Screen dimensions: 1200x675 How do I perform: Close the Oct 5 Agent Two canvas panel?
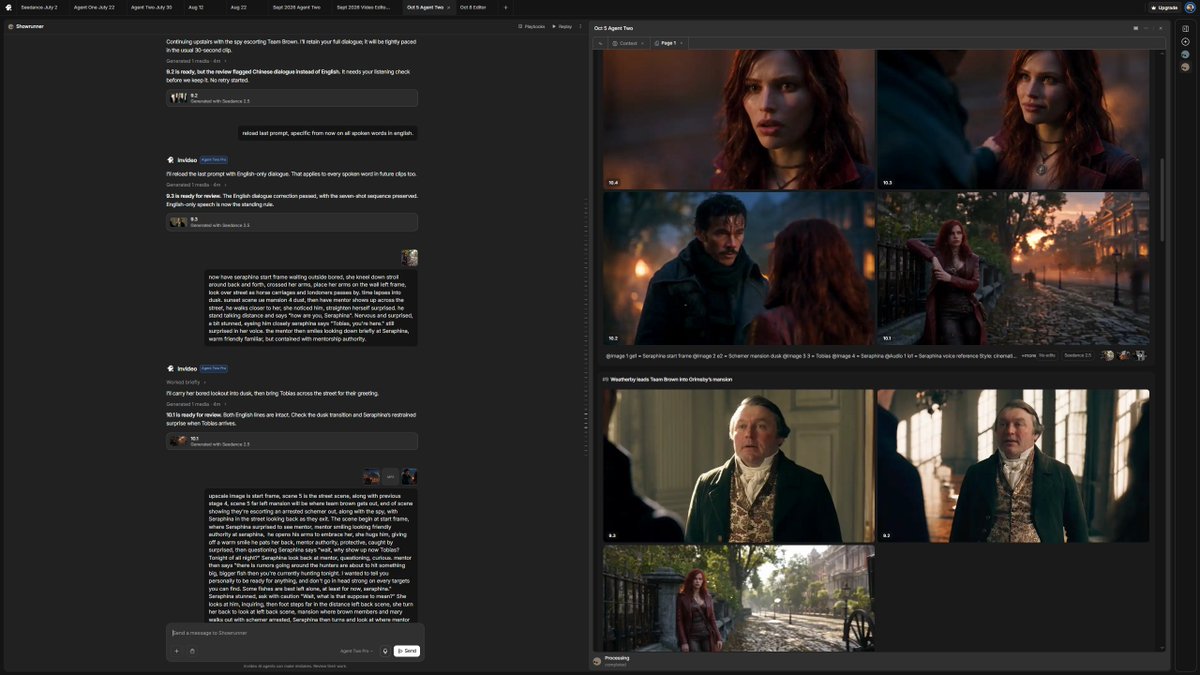[1161, 28]
